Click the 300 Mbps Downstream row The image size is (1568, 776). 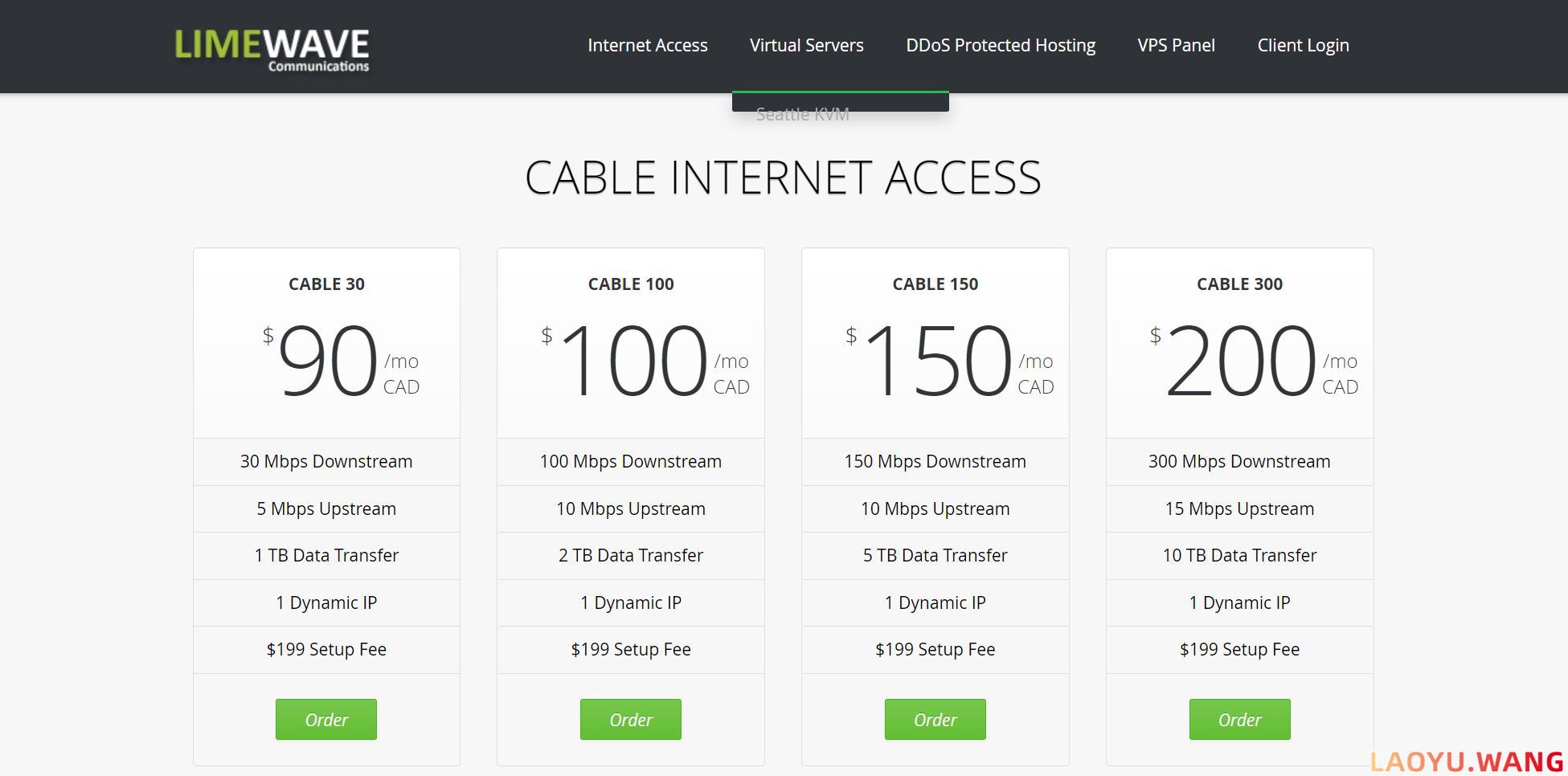pyautogui.click(x=1240, y=461)
